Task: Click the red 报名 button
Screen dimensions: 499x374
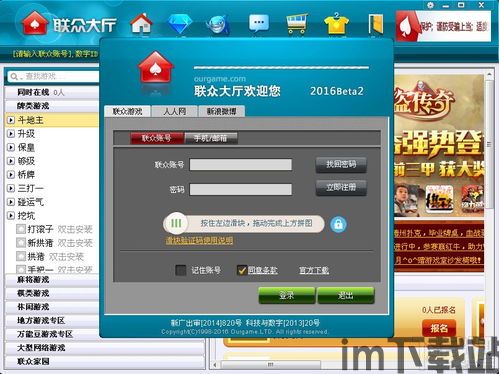Action: (439, 328)
